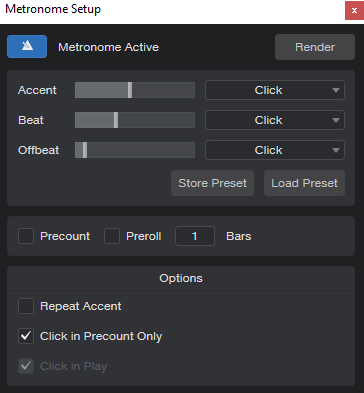Toggle the disabled Click in Play checkbox
The width and height of the screenshot is (364, 393).
pyautogui.click(x=26, y=366)
